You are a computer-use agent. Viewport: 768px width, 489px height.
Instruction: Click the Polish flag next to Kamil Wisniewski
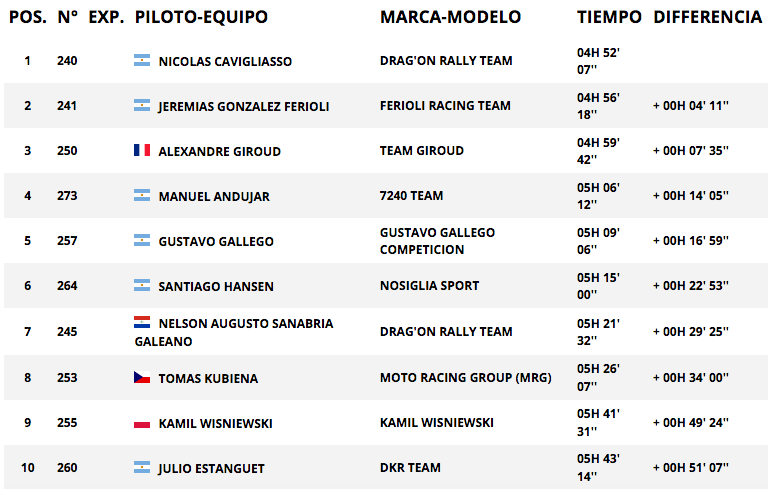tap(142, 422)
